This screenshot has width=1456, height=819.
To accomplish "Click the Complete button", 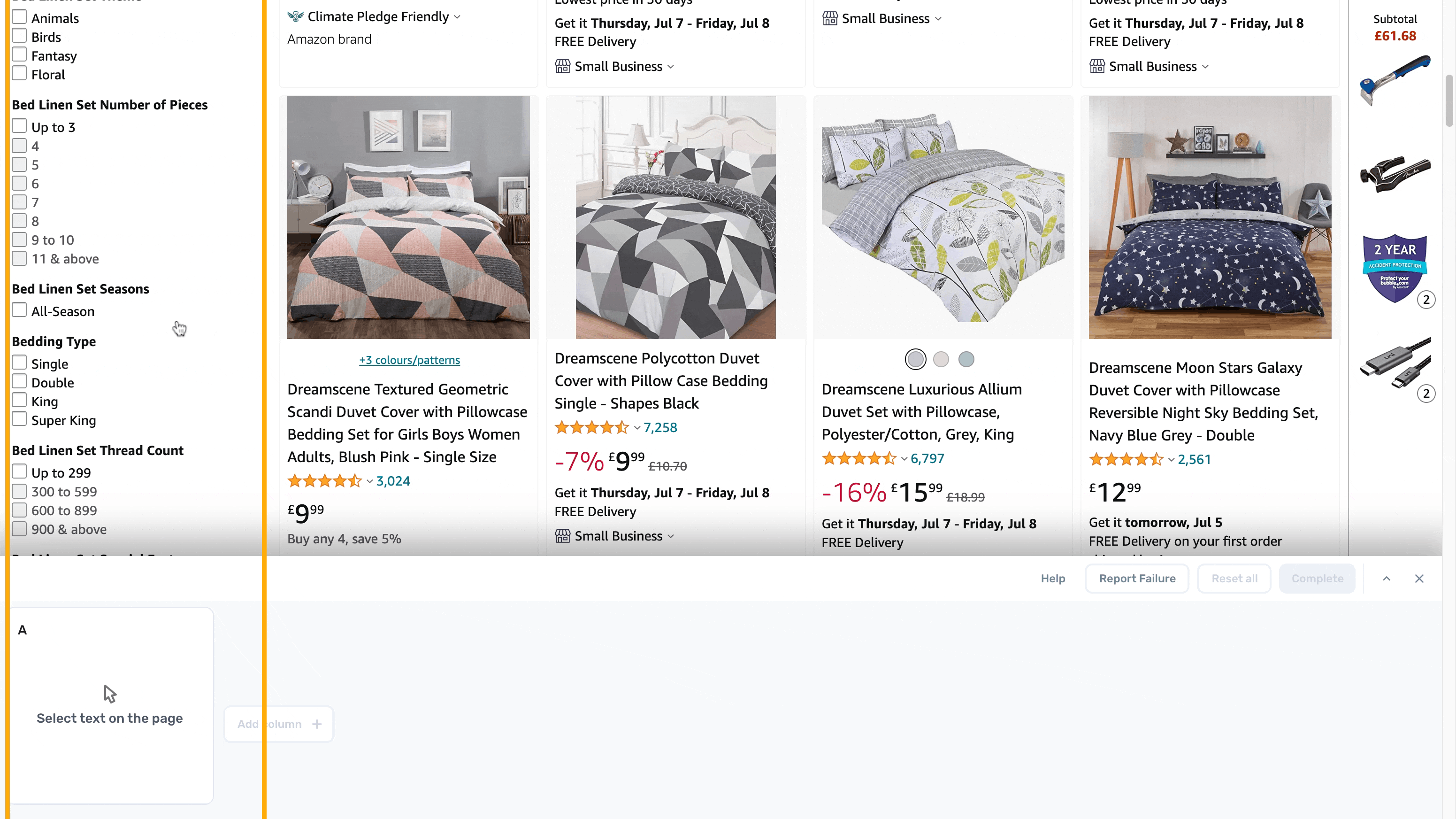I will 1318,578.
